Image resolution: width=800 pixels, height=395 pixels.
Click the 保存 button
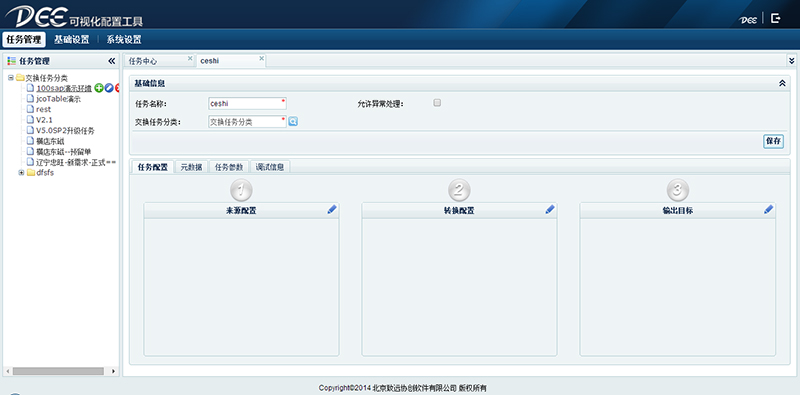click(x=773, y=141)
